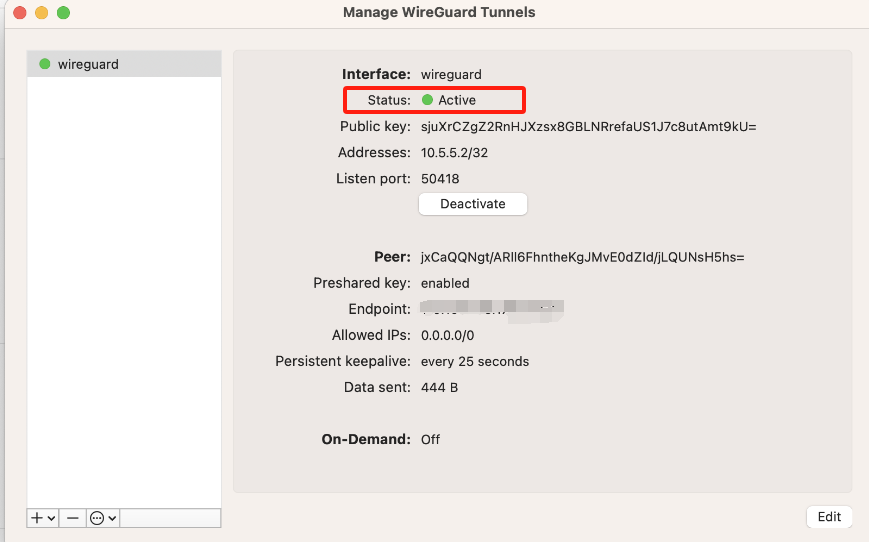
Task: Click the interface Public key value
Action: click(x=588, y=127)
